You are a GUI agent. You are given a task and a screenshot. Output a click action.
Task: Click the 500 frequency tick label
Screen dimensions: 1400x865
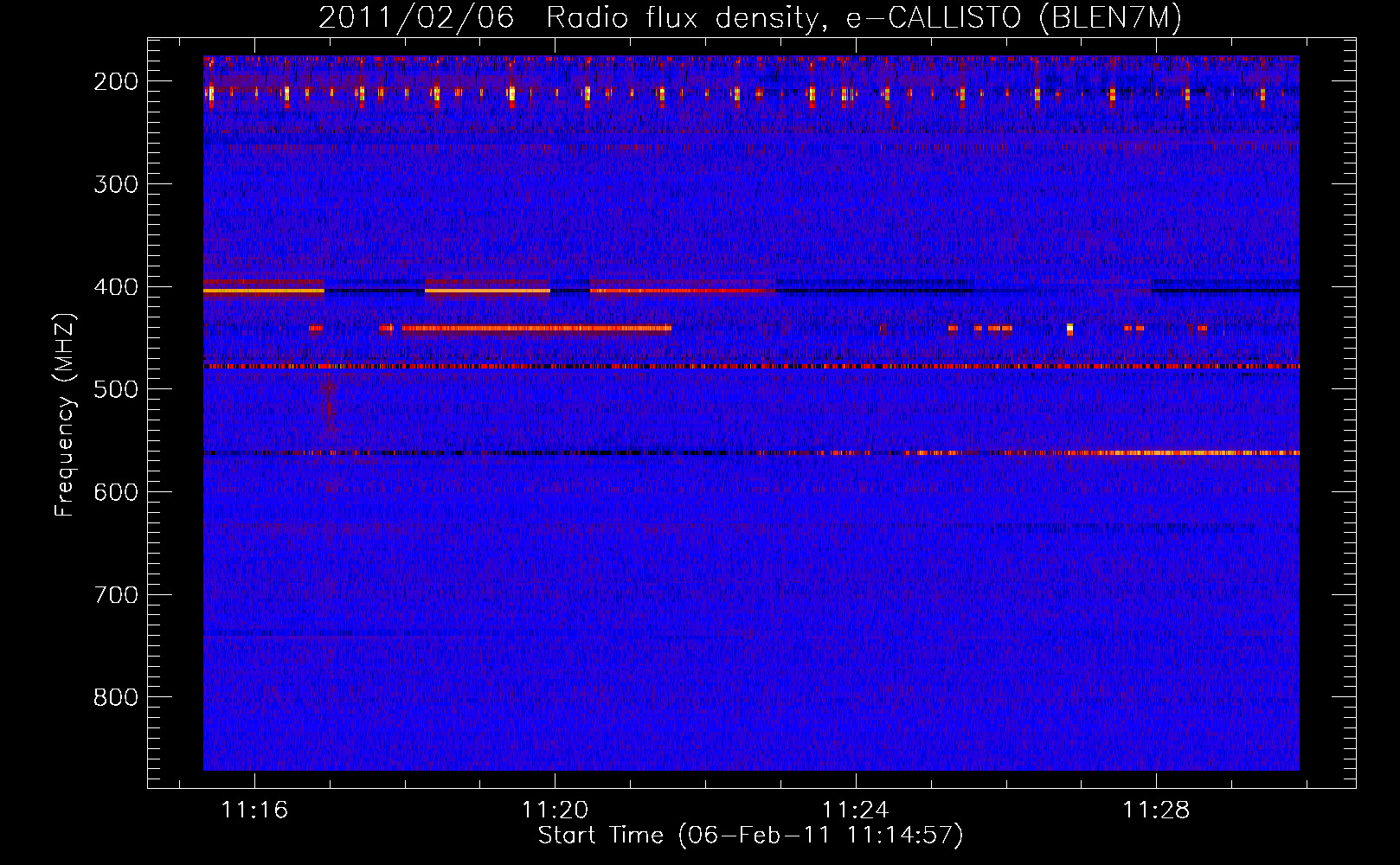116,389
